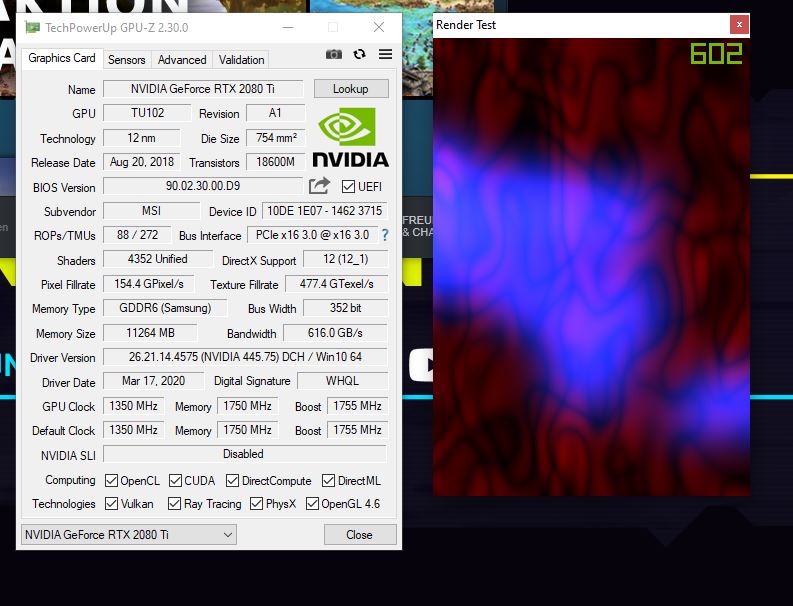Click the BIOS Version field 90.02.30.00.D9

pyautogui.click(x=203, y=186)
